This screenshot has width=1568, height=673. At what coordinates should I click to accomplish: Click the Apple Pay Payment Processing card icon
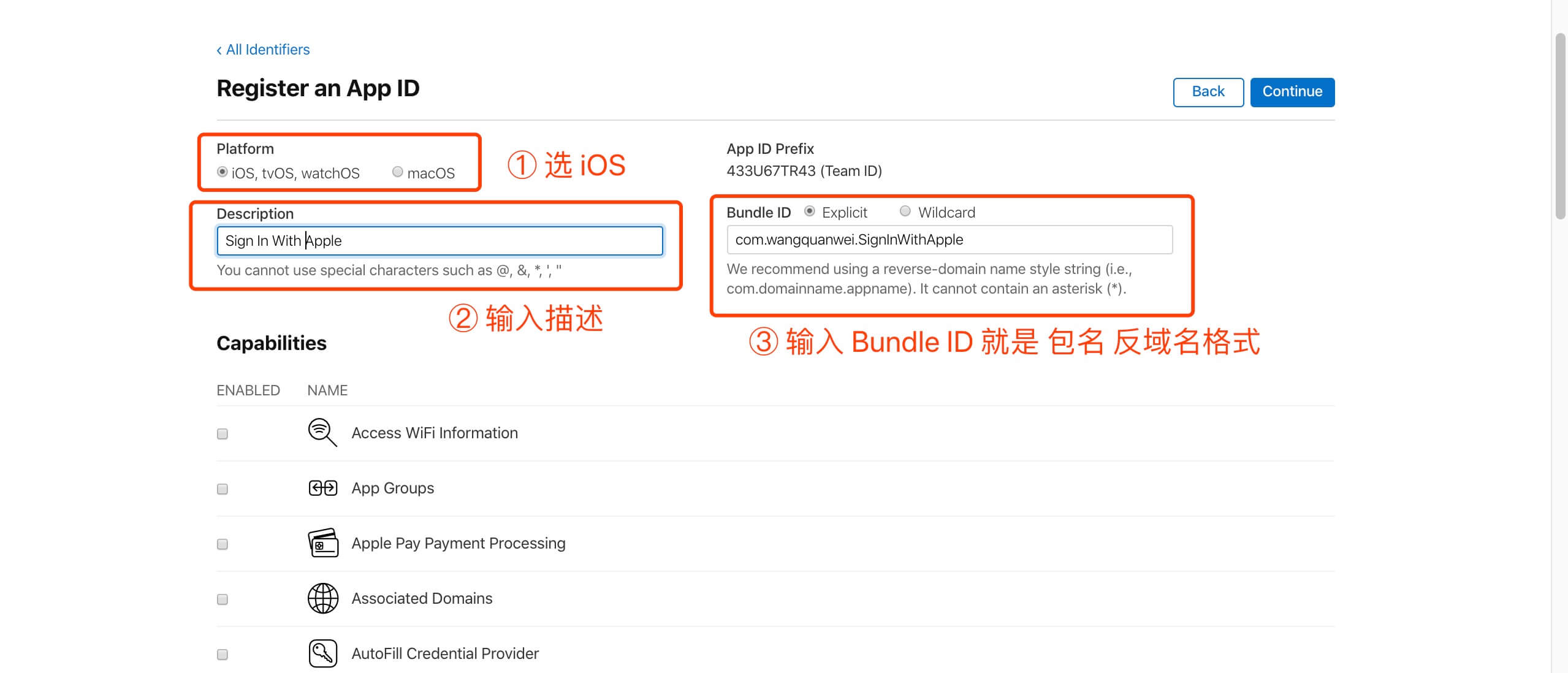tap(322, 542)
